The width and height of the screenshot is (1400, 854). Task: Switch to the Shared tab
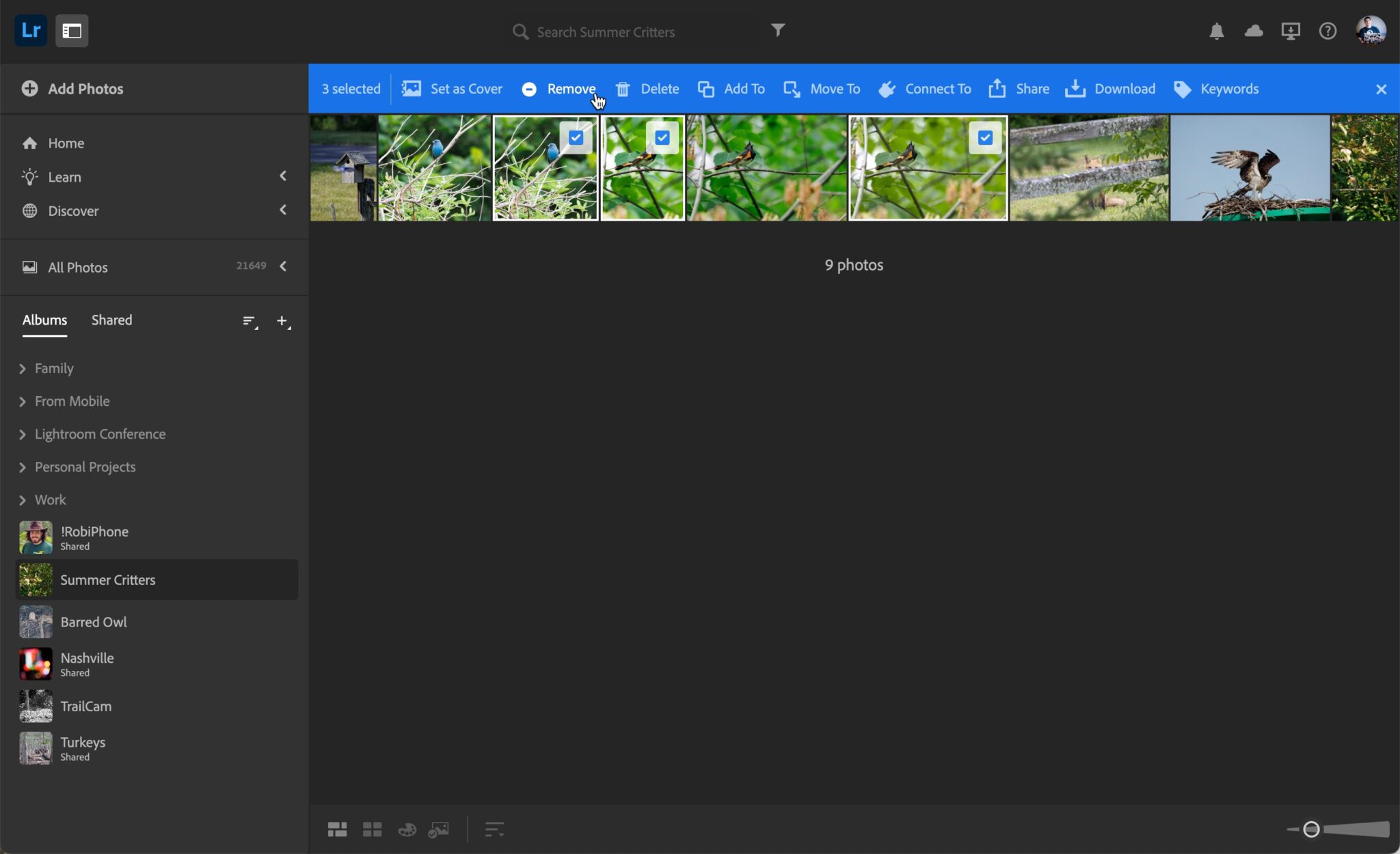(111, 320)
